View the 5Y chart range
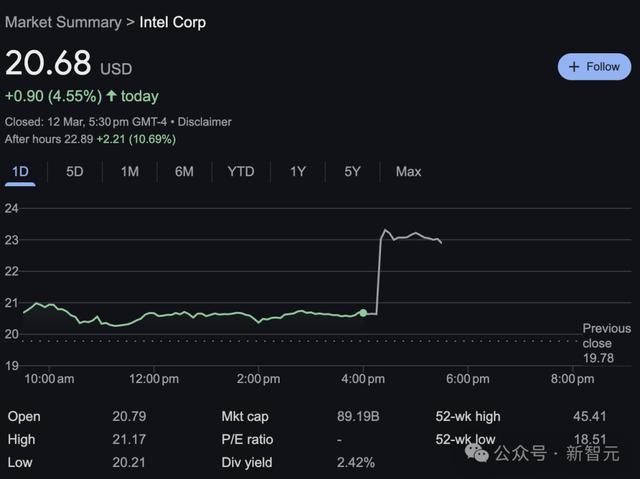640x479 pixels. pyautogui.click(x=352, y=172)
